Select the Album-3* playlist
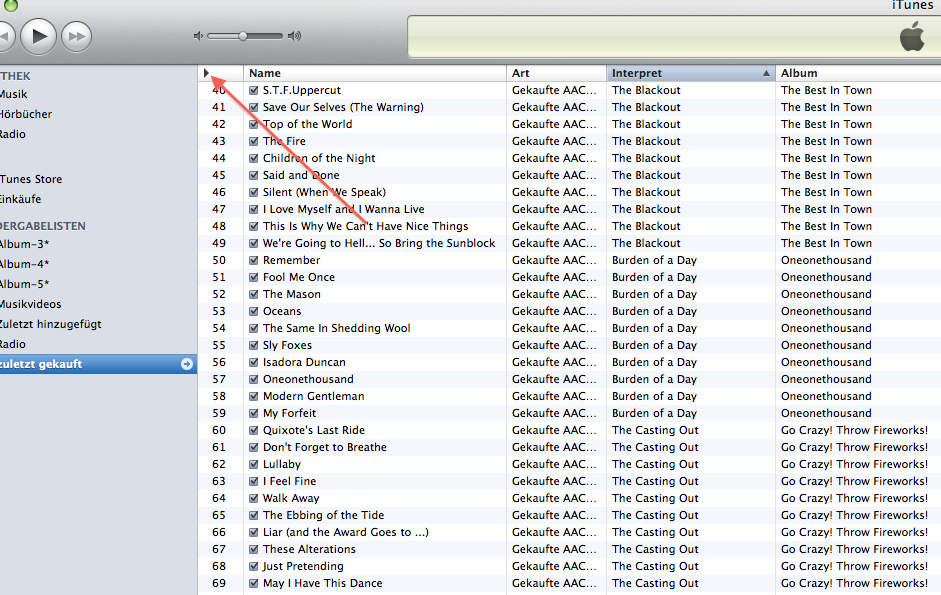The width and height of the screenshot is (941, 595). 25,244
